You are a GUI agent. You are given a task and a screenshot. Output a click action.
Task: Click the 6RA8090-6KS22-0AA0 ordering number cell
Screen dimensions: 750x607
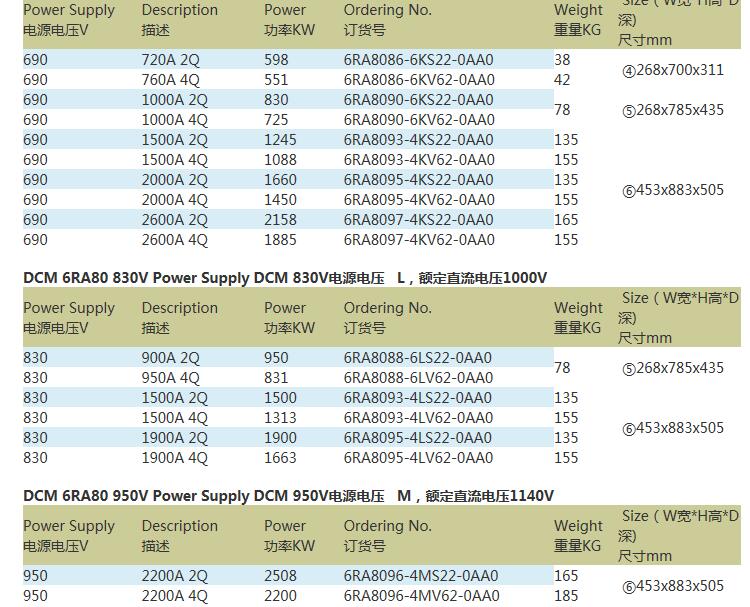pyautogui.click(x=418, y=100)
